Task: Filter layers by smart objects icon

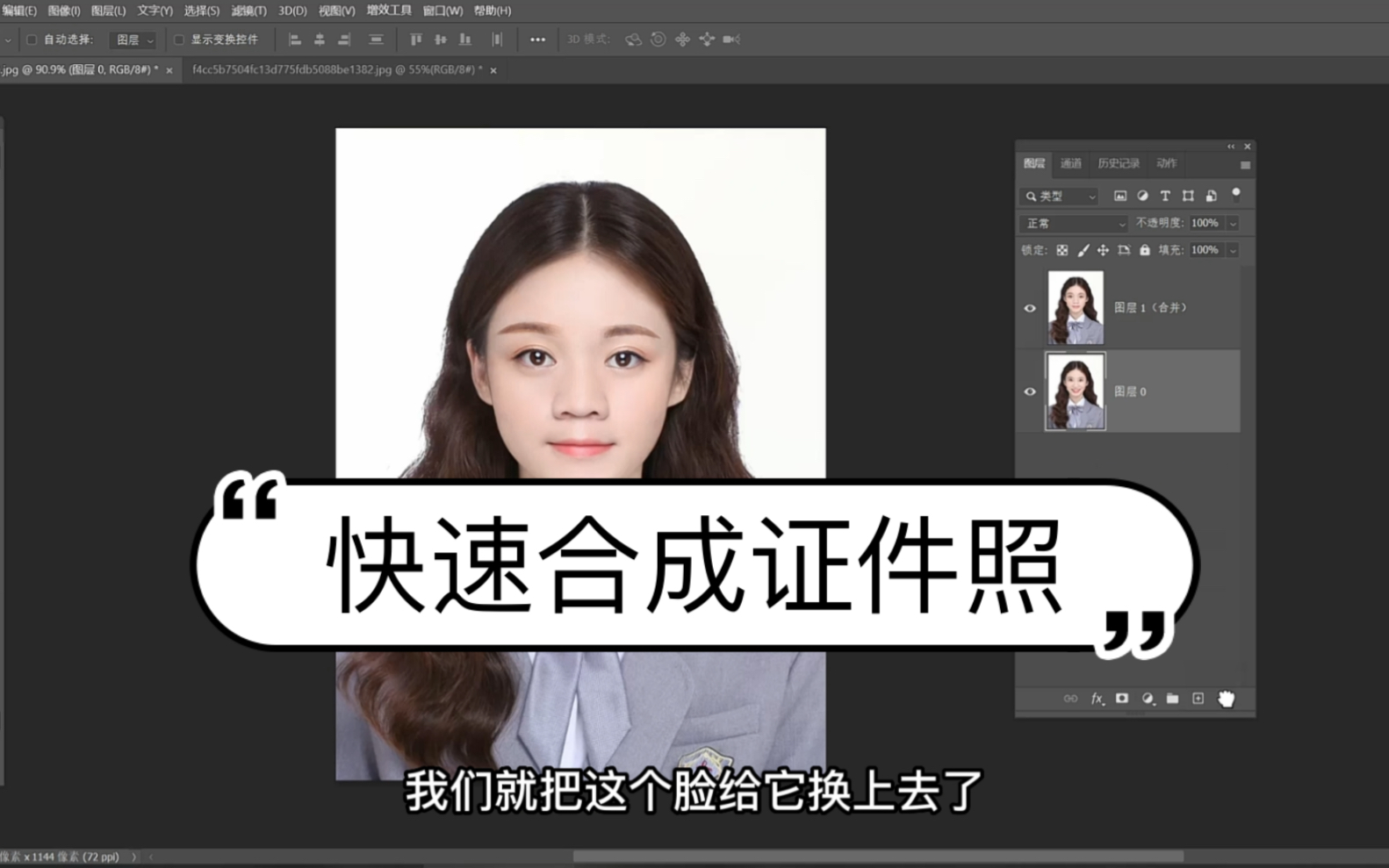Action: pyautogui.click(x=1211, y=196)
